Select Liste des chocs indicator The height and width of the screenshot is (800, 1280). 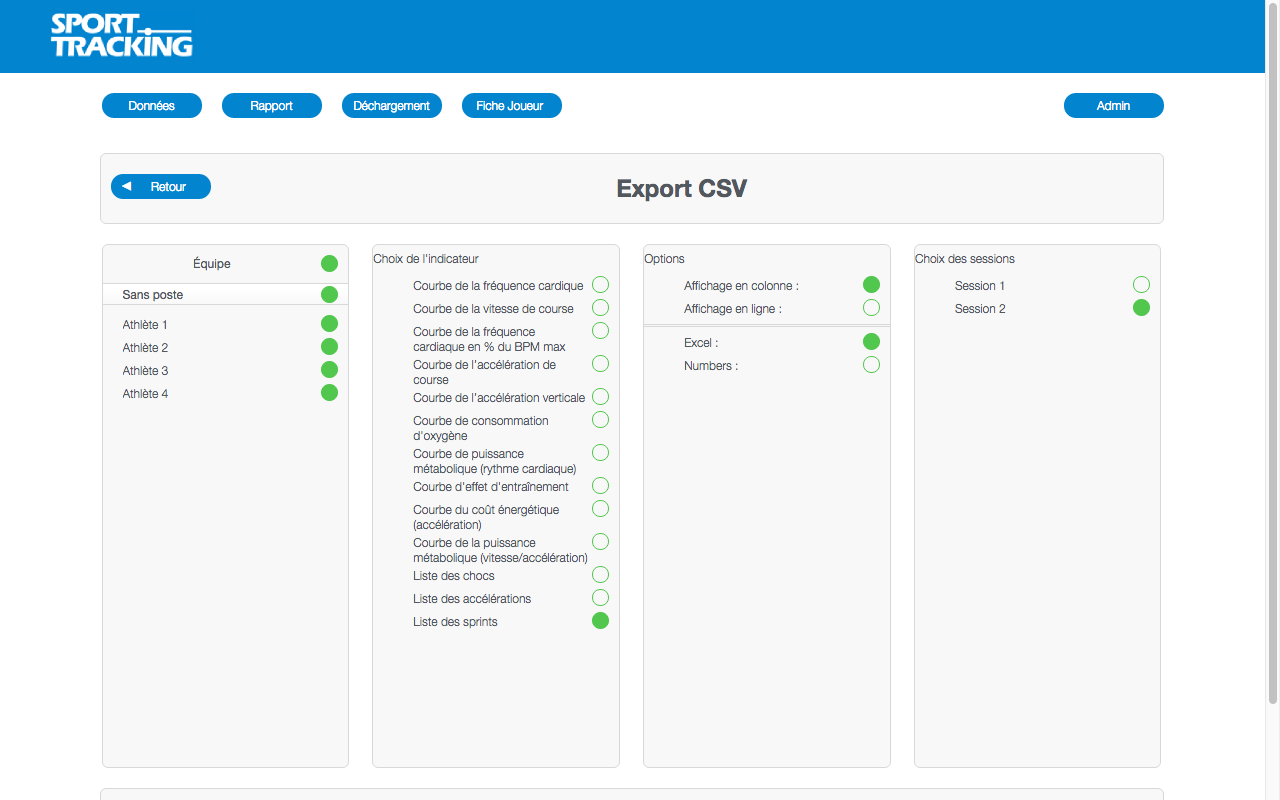click(600, 575)
